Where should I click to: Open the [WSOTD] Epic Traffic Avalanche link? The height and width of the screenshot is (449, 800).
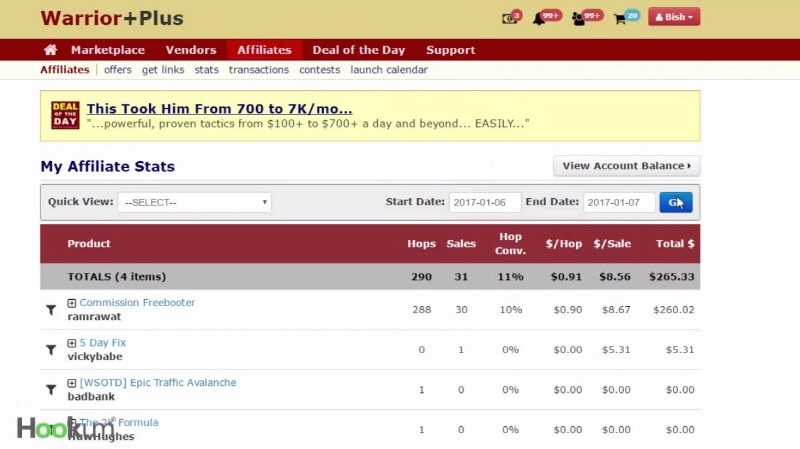(158, 382)
